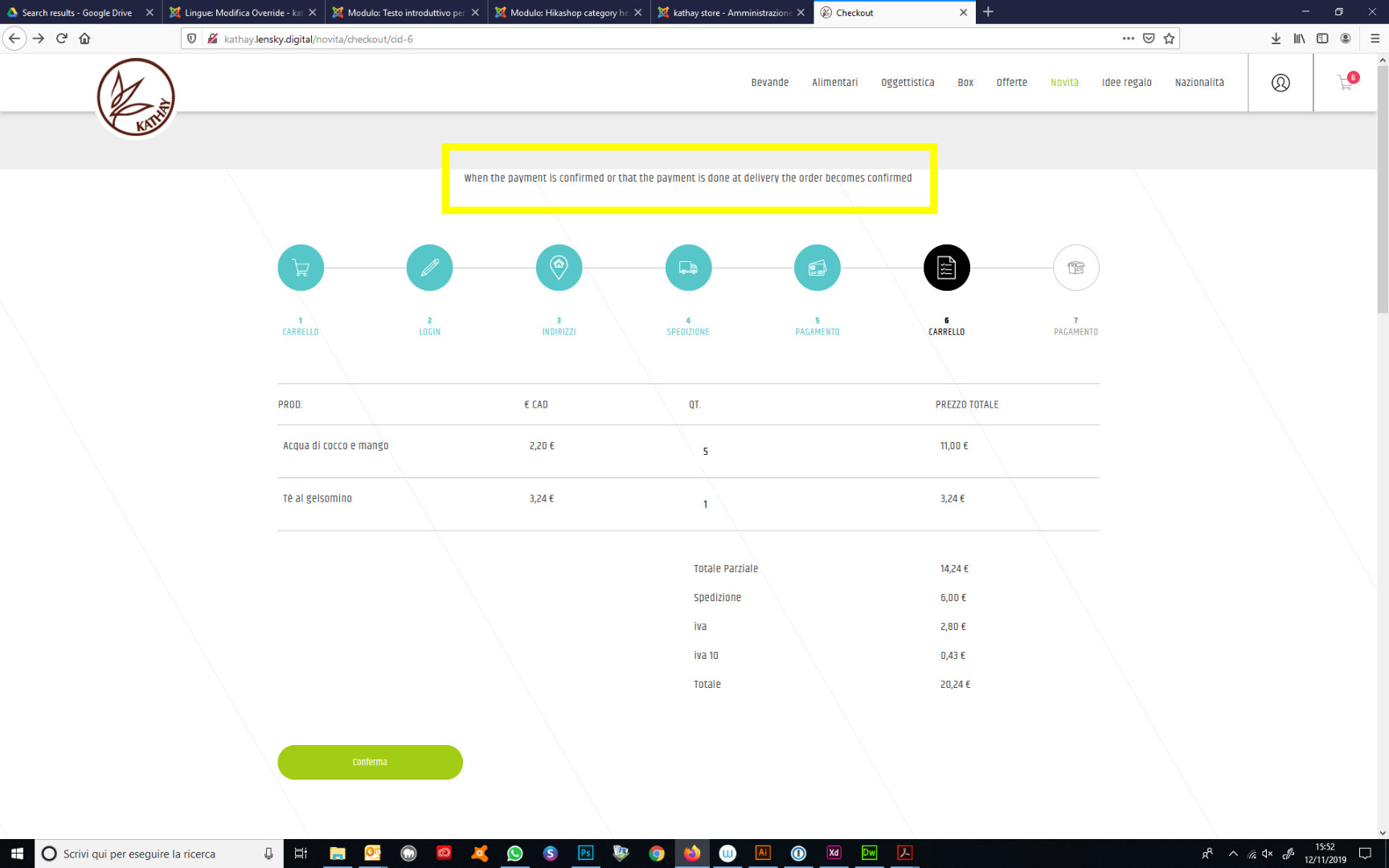Click the Acqua di cocco e mango product
Viewport: 1389px width, 868px height.
(336, 446)
